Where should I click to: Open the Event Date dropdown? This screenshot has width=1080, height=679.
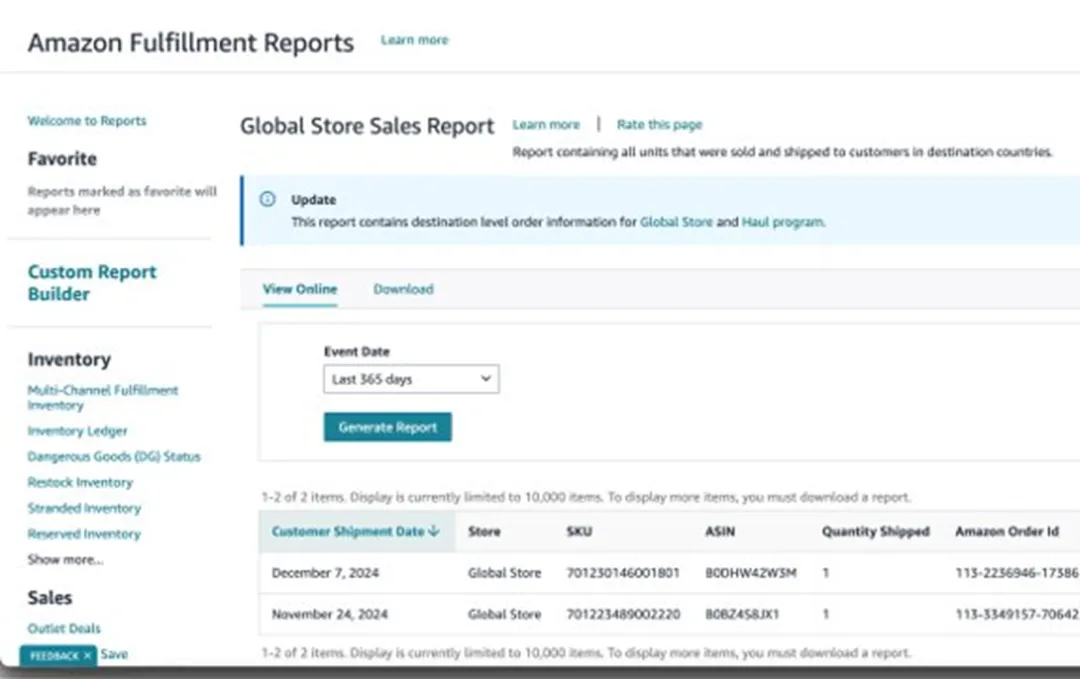click(411, 380)
